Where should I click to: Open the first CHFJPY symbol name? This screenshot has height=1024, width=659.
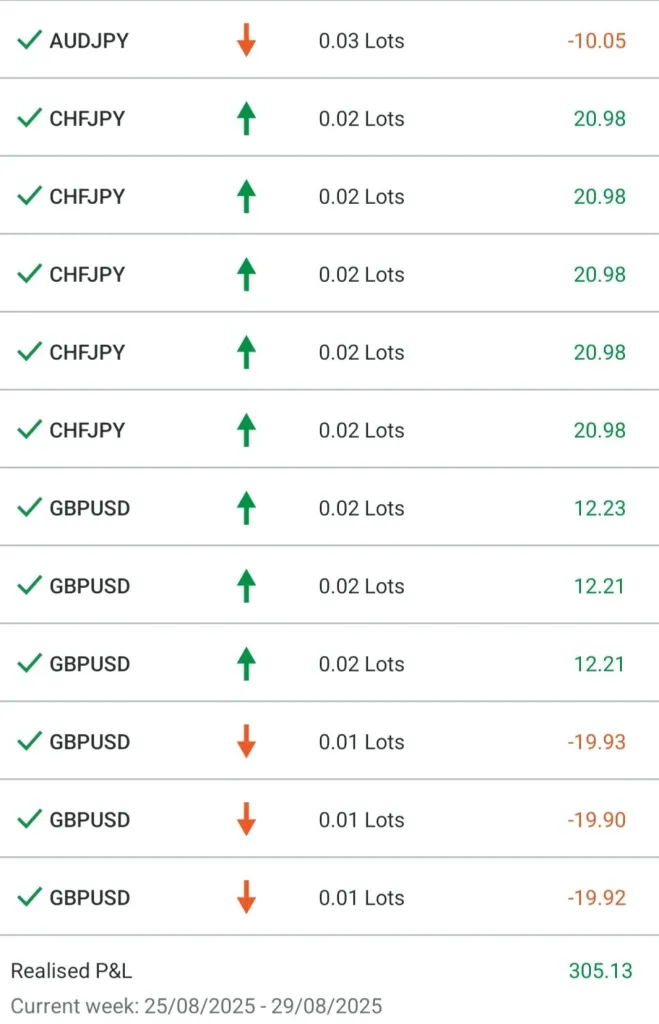[x=87, y=119]
